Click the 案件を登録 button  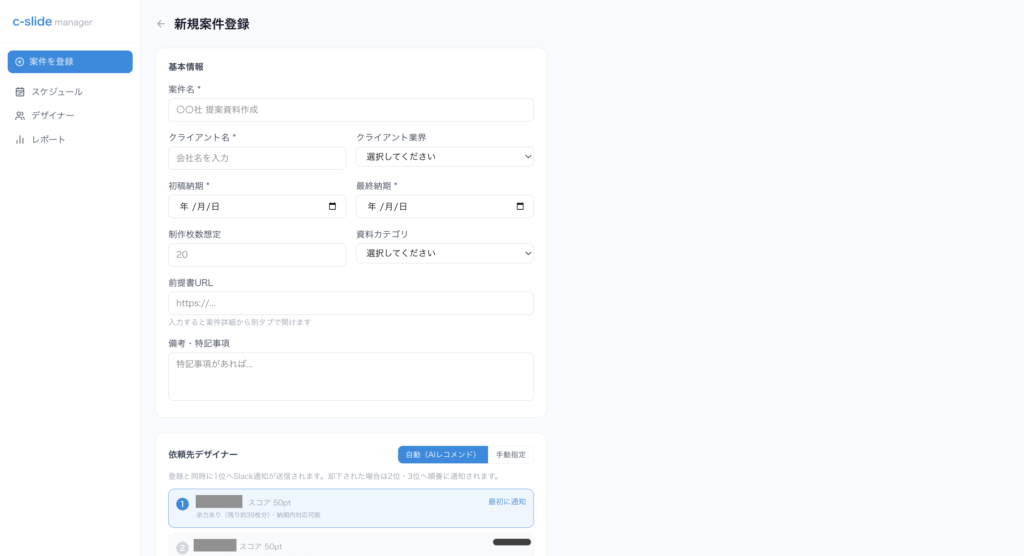pos(70,62)
